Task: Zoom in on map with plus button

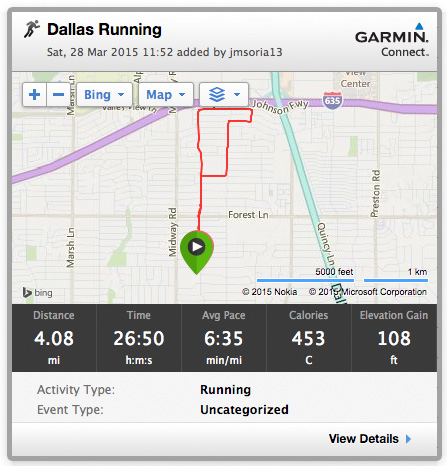Action: 34,95
